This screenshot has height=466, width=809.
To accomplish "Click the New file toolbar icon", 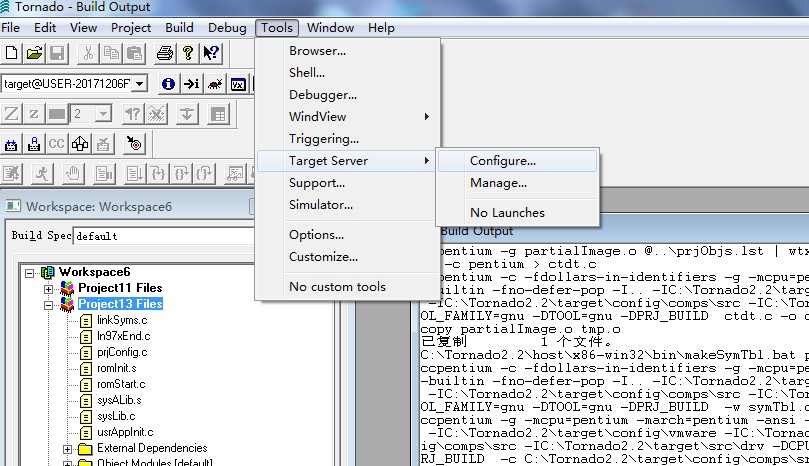I will [11, 53].
